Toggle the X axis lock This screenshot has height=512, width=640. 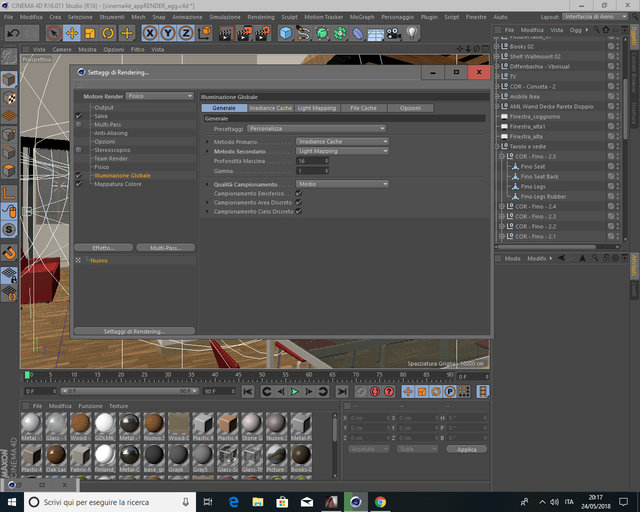coord(150,33)
